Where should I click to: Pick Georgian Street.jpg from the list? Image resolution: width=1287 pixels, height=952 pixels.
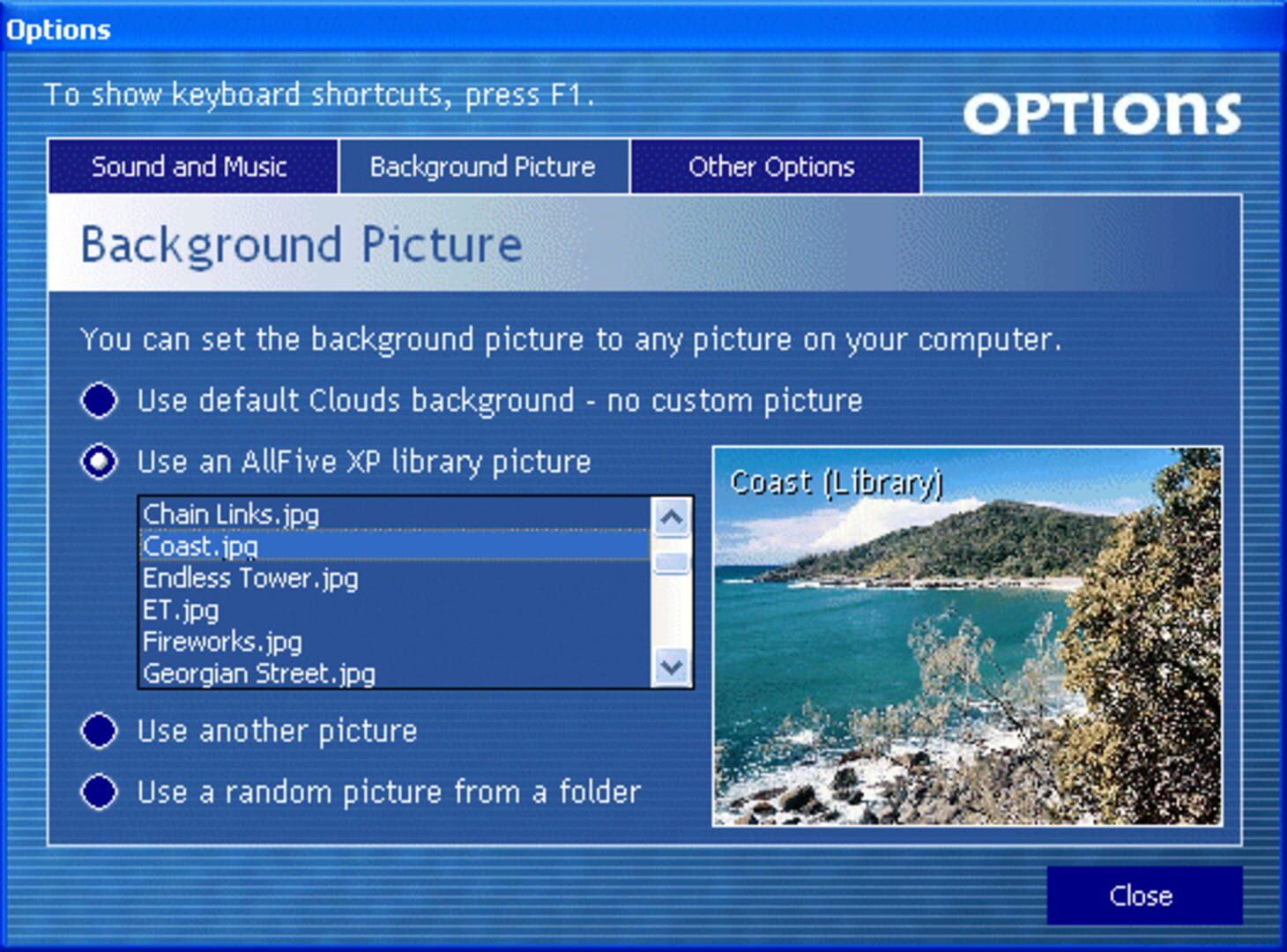259,673
